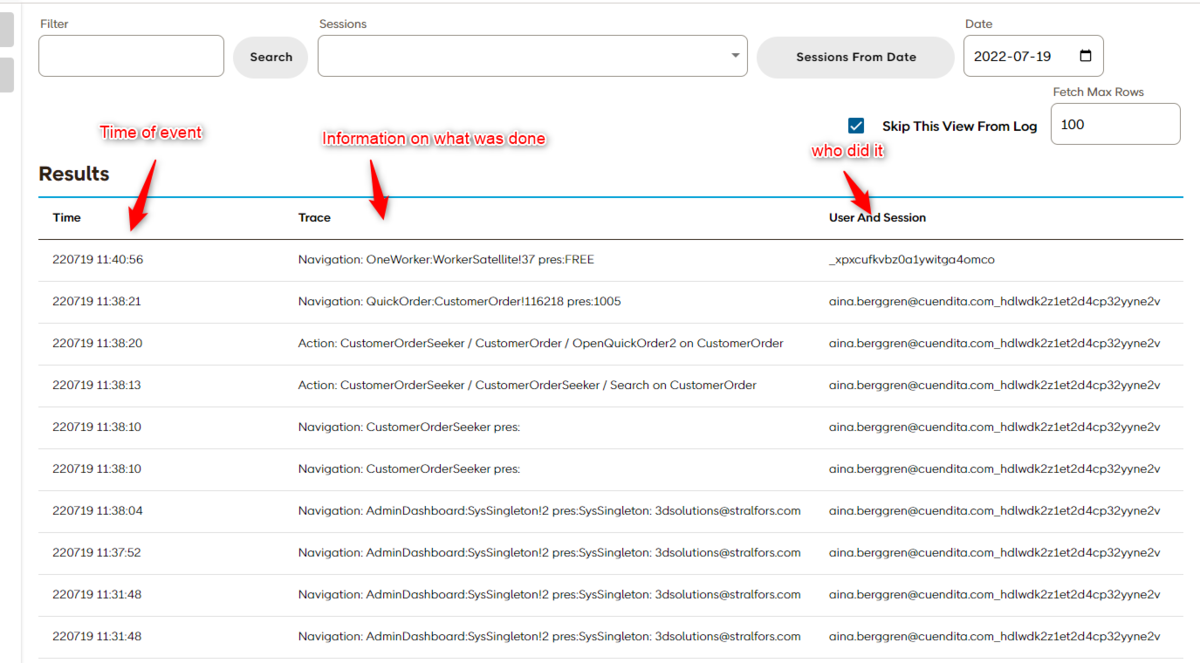The image size is (1200, 663).
Task: Select time cell 220719 11:38:20
Action: tap(97, 343)
